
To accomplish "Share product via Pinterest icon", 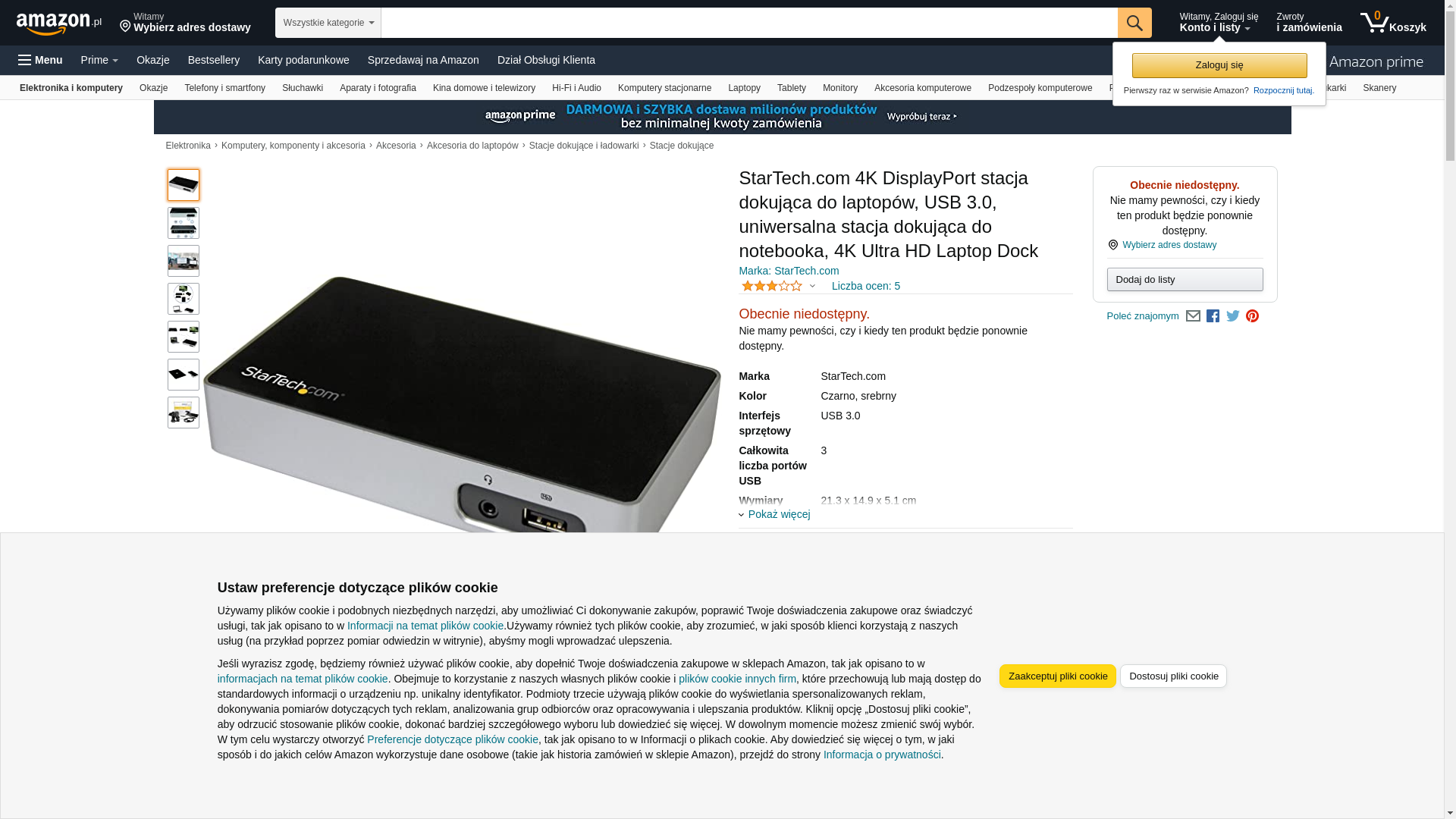I will tap(1252, 316).
